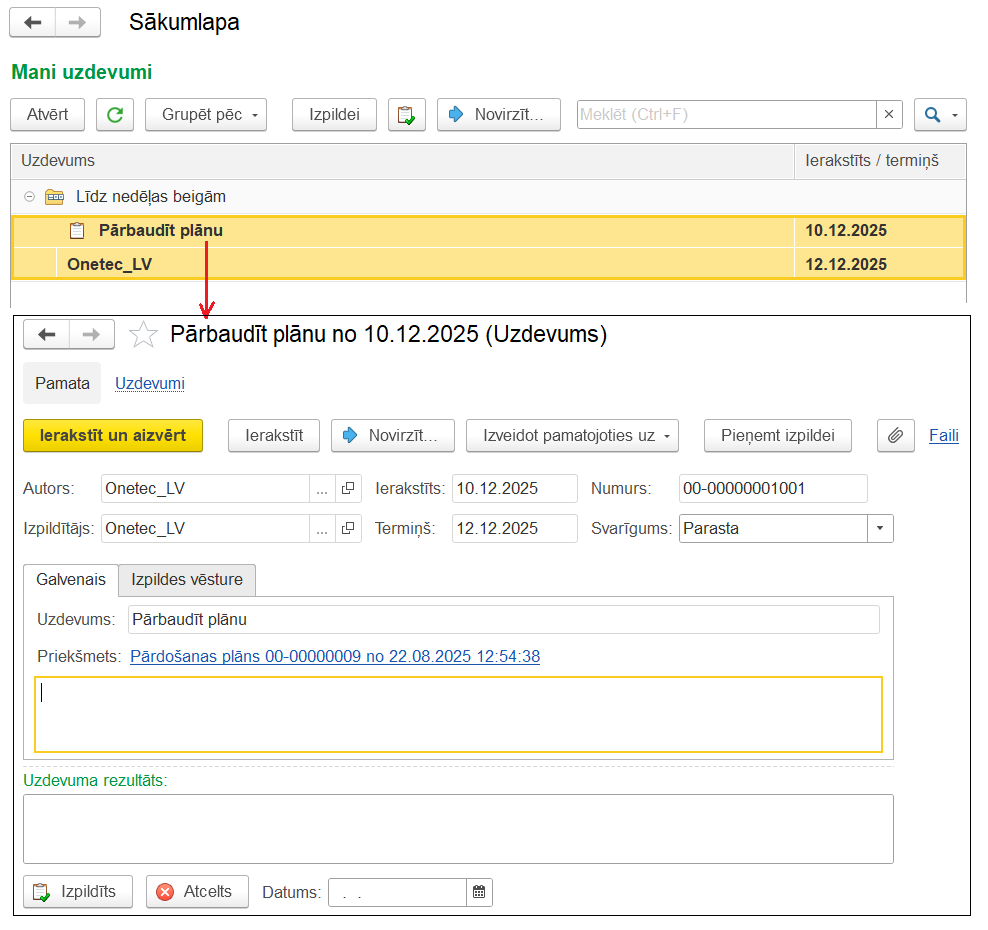Clear search field with the X icon

click(x=889, y=115)
